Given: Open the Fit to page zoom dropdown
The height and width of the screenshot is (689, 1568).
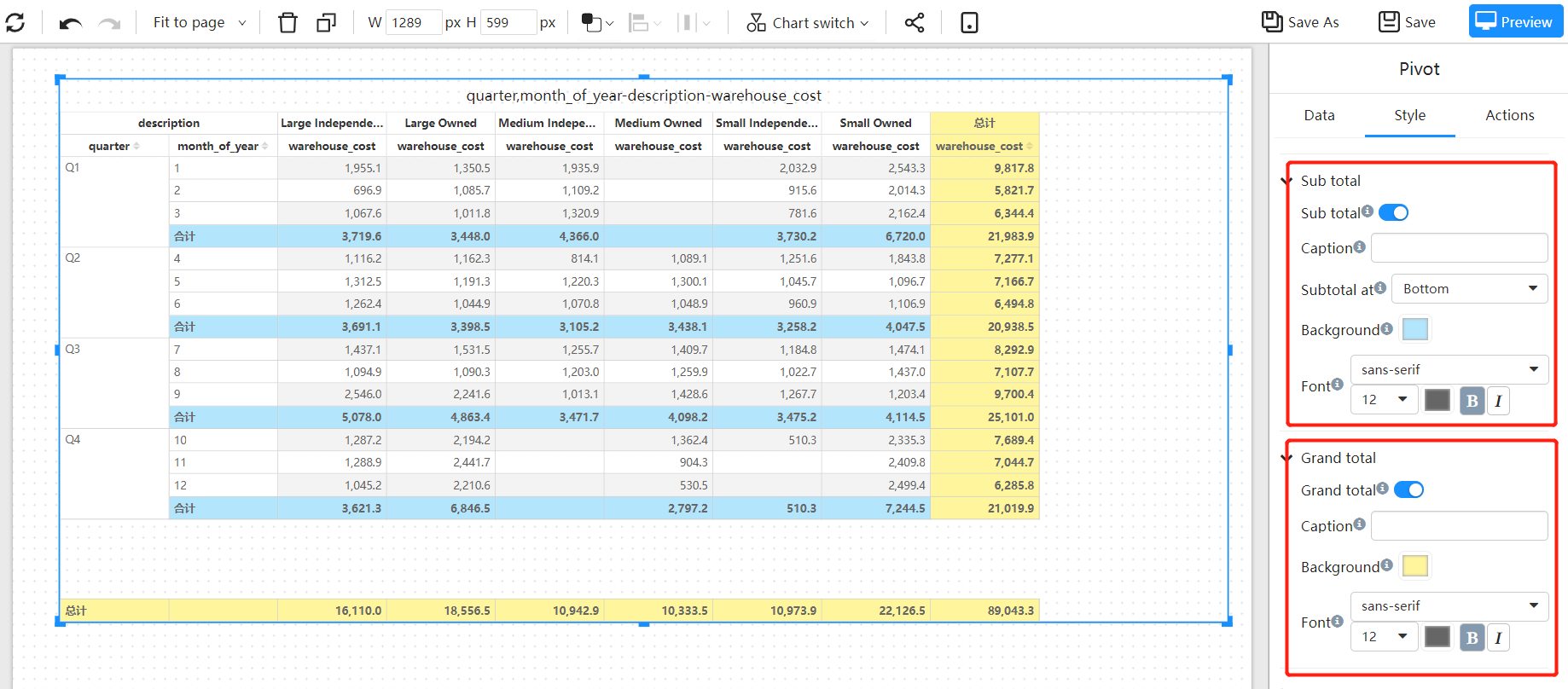Looking at the screenshot, I should (x=200, y=22).
